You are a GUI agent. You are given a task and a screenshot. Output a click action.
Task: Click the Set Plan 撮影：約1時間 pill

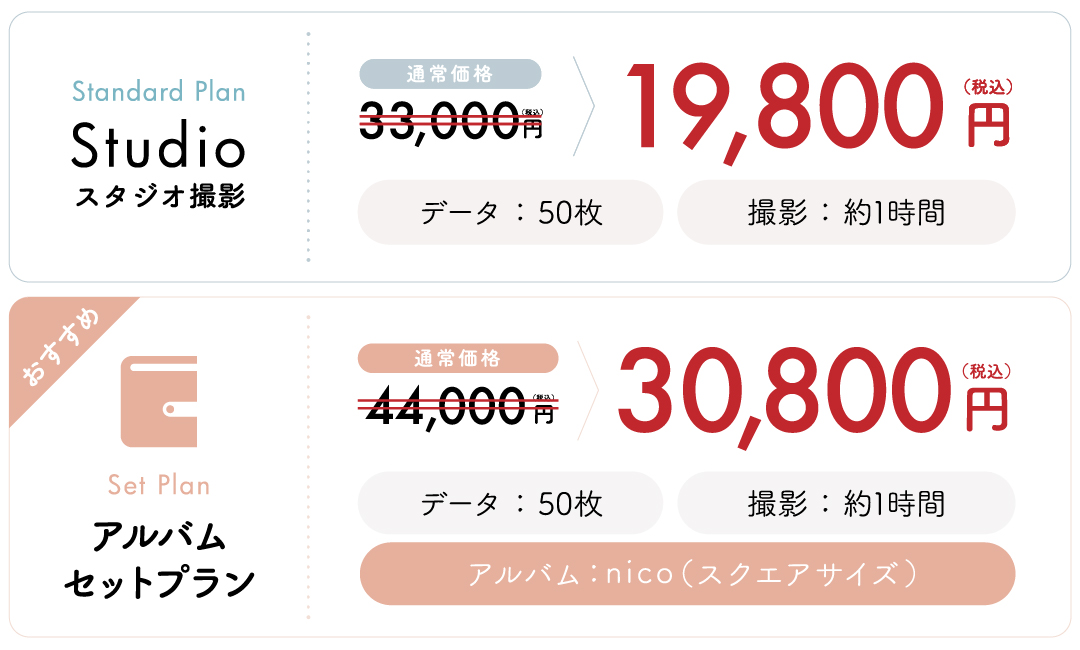[x=846, y=503]
